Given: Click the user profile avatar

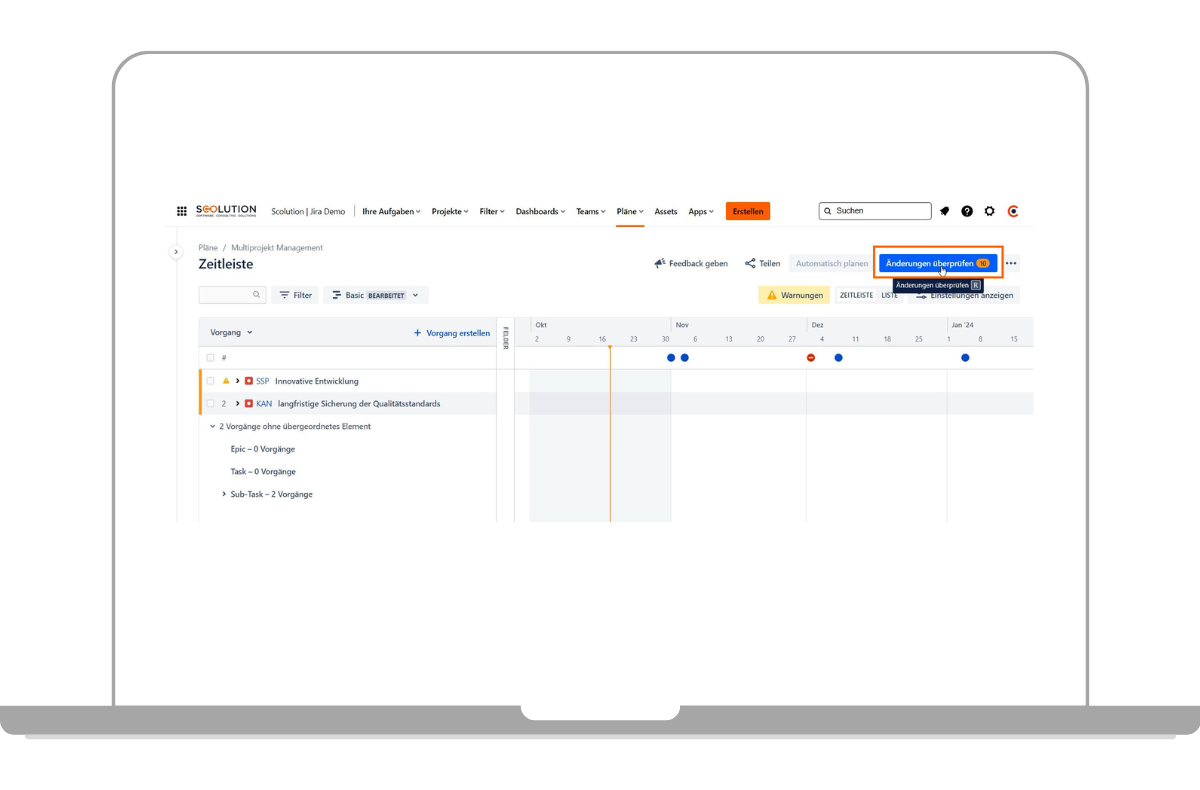Looking at the screenshot, I should pos(1013,211).
